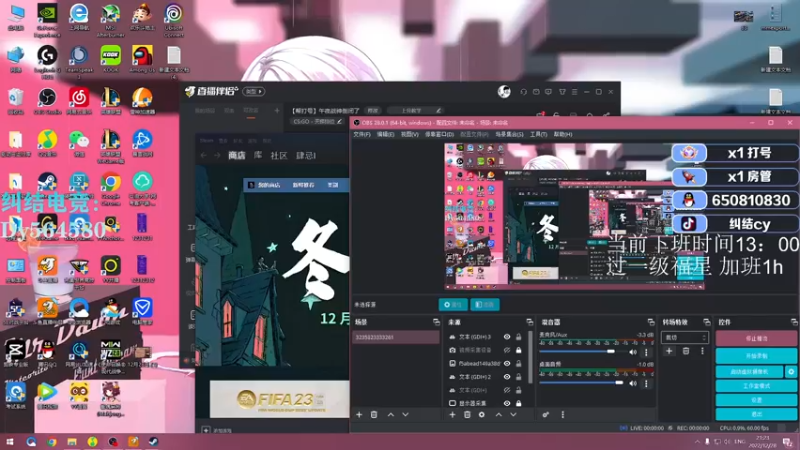This screenshot has height=450, width=800.
Task: Open Google Chrome desktop shortcut
Action: click(110, 188)
